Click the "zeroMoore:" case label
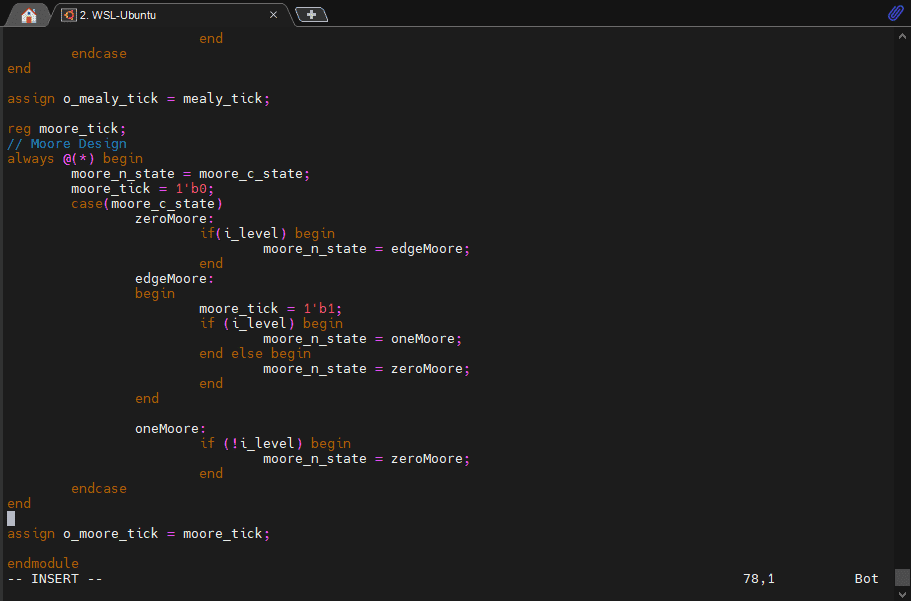911x601 pixels. coord(175,219)
